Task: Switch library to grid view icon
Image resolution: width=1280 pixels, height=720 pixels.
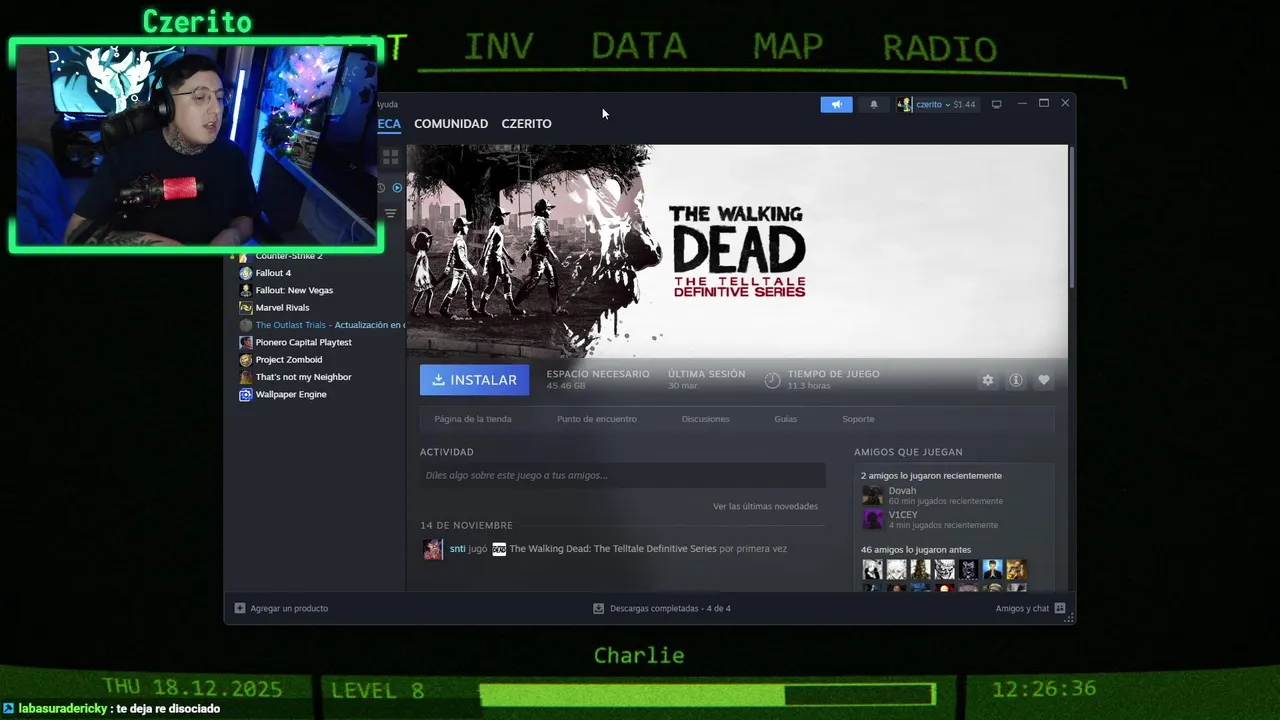Action: point(391,157)
